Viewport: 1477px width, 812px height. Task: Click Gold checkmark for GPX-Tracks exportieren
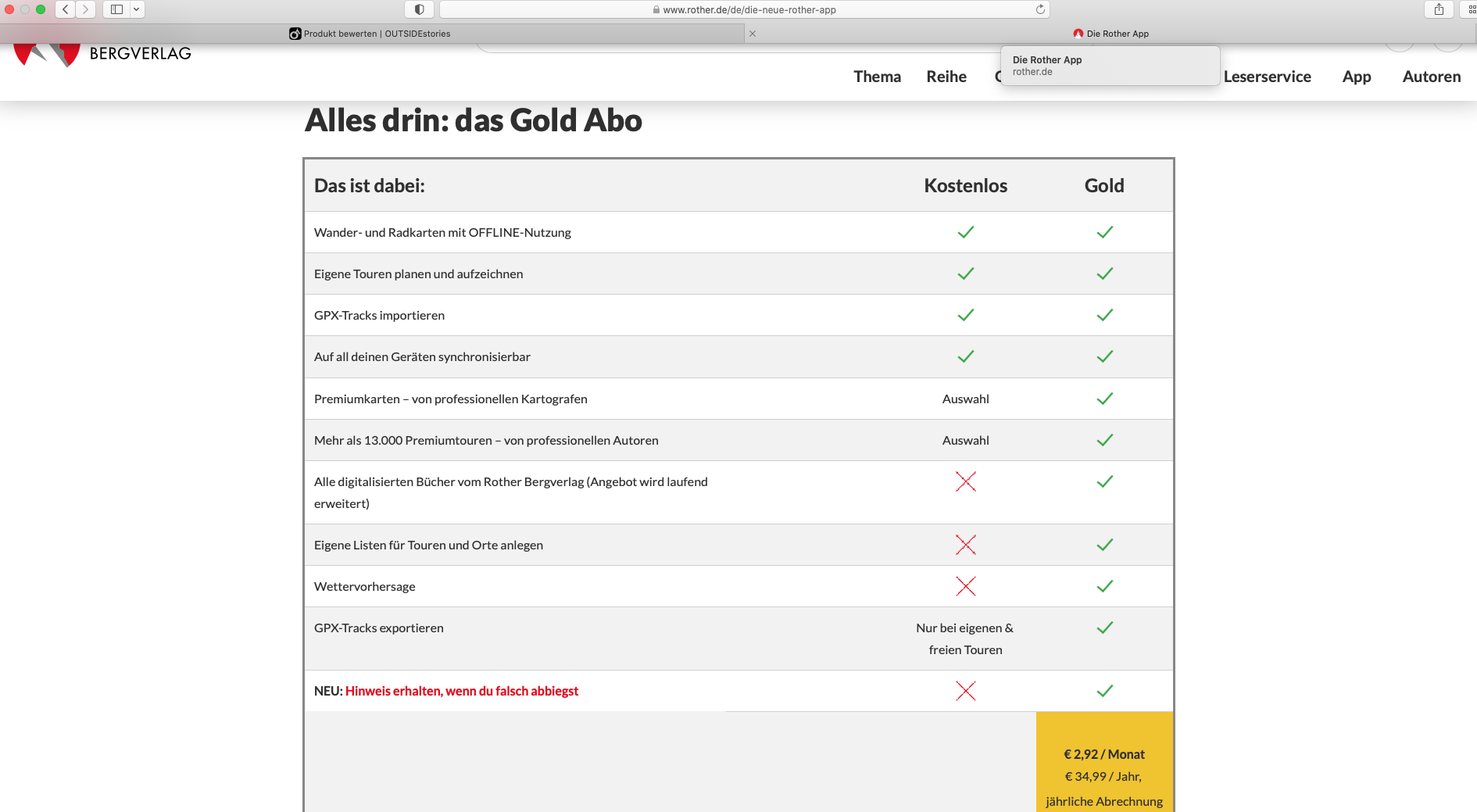pos(1105,628)
